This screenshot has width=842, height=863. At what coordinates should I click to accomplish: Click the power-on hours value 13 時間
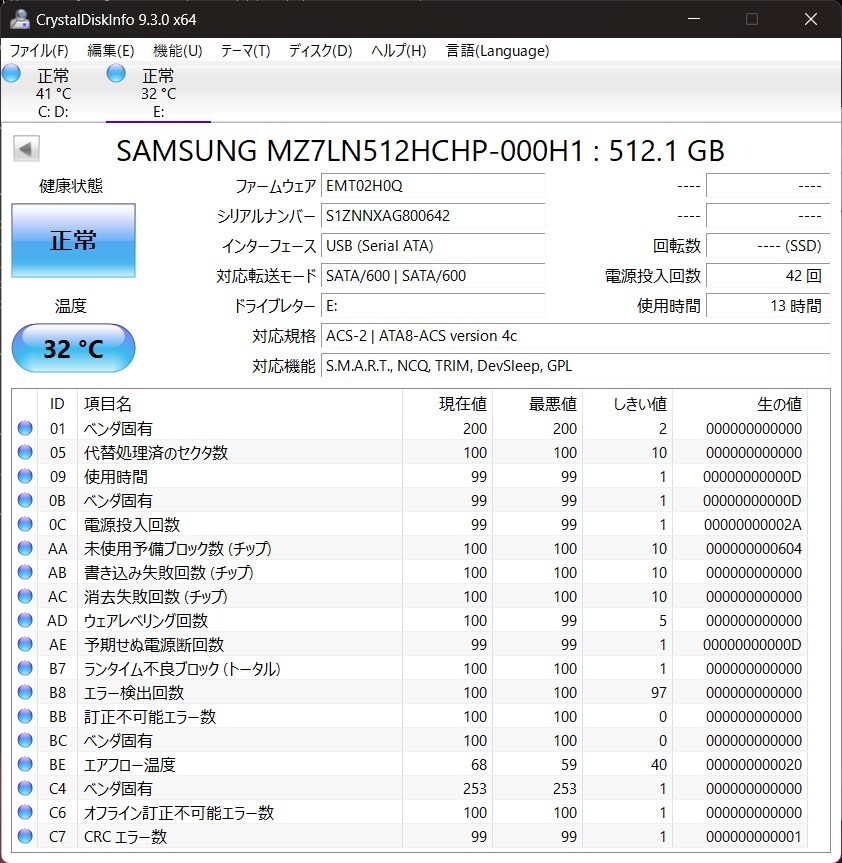(768, 305)
